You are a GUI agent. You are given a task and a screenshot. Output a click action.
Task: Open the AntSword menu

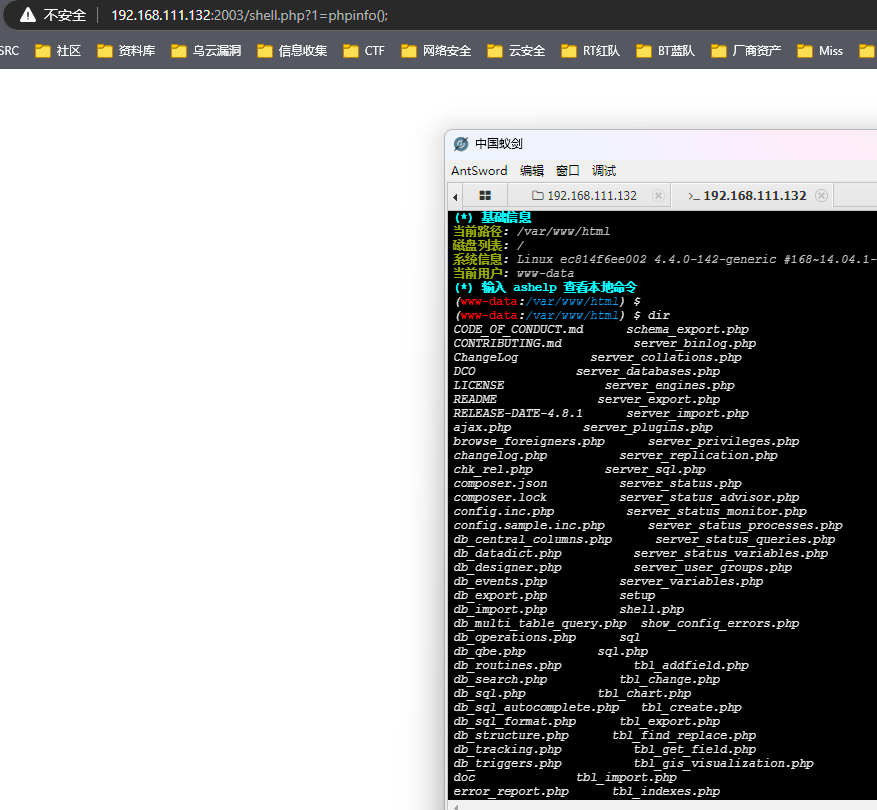click(x=479, y=171)
